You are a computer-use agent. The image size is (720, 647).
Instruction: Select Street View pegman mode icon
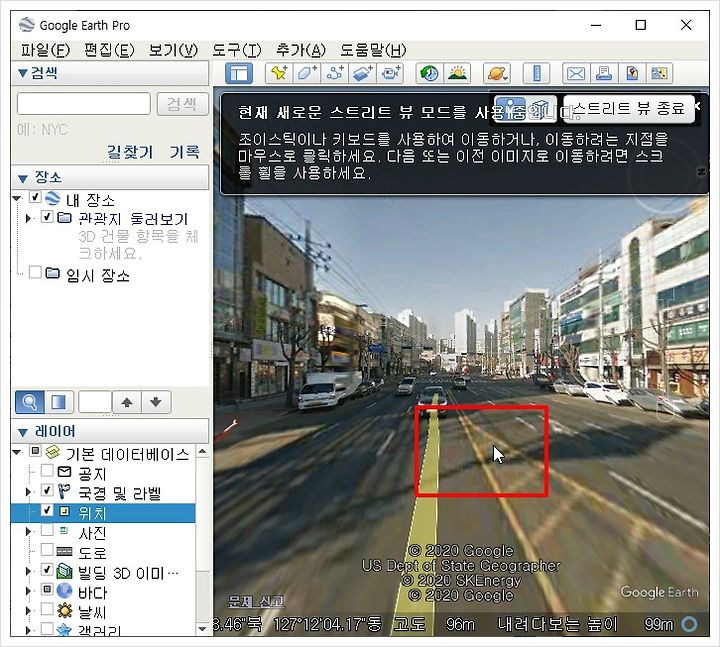[510, 109]
